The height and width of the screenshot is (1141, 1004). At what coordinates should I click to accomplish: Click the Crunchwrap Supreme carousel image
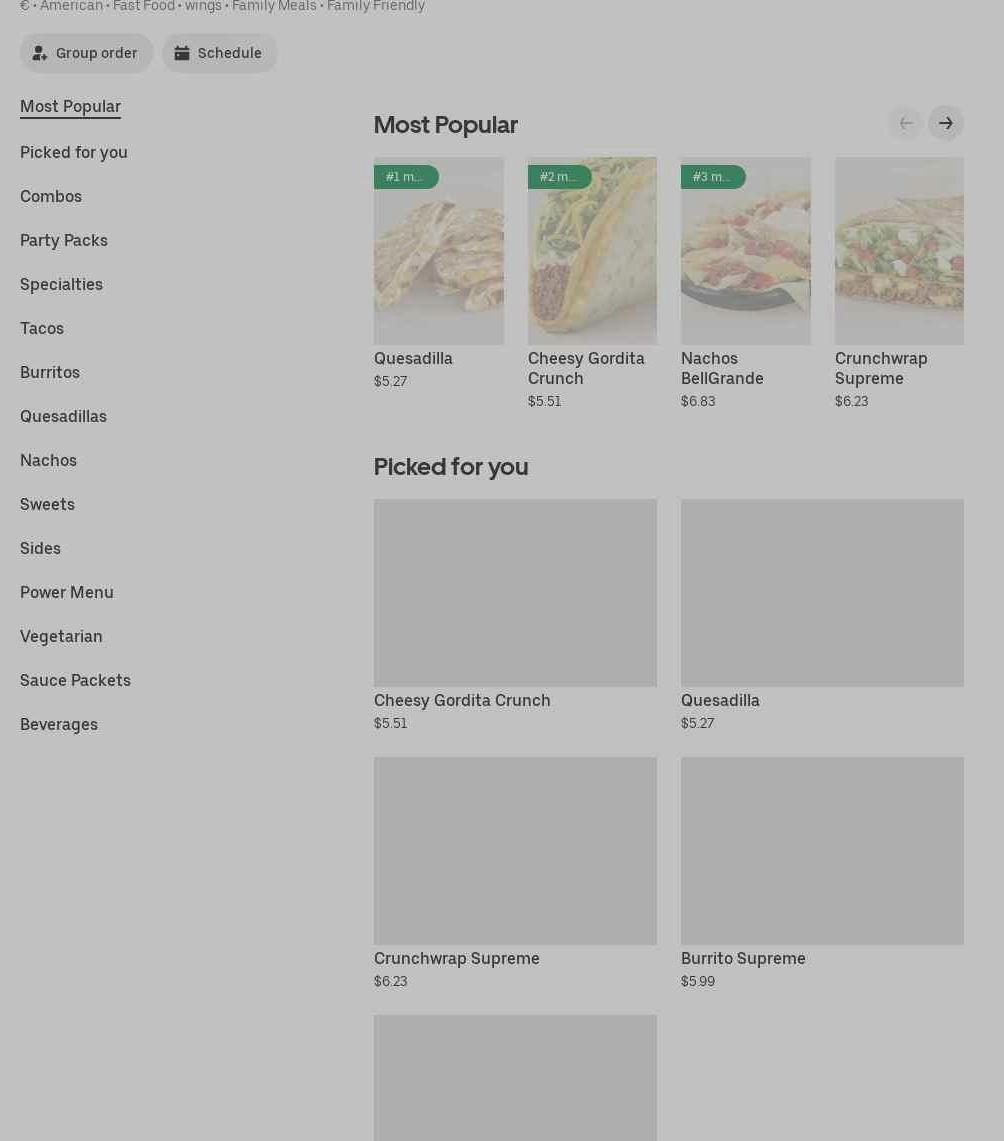898,251
